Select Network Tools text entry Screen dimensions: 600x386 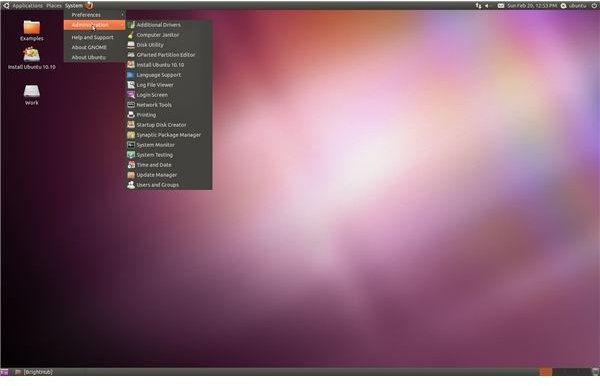pyautogui.click(x=154, y=105)
